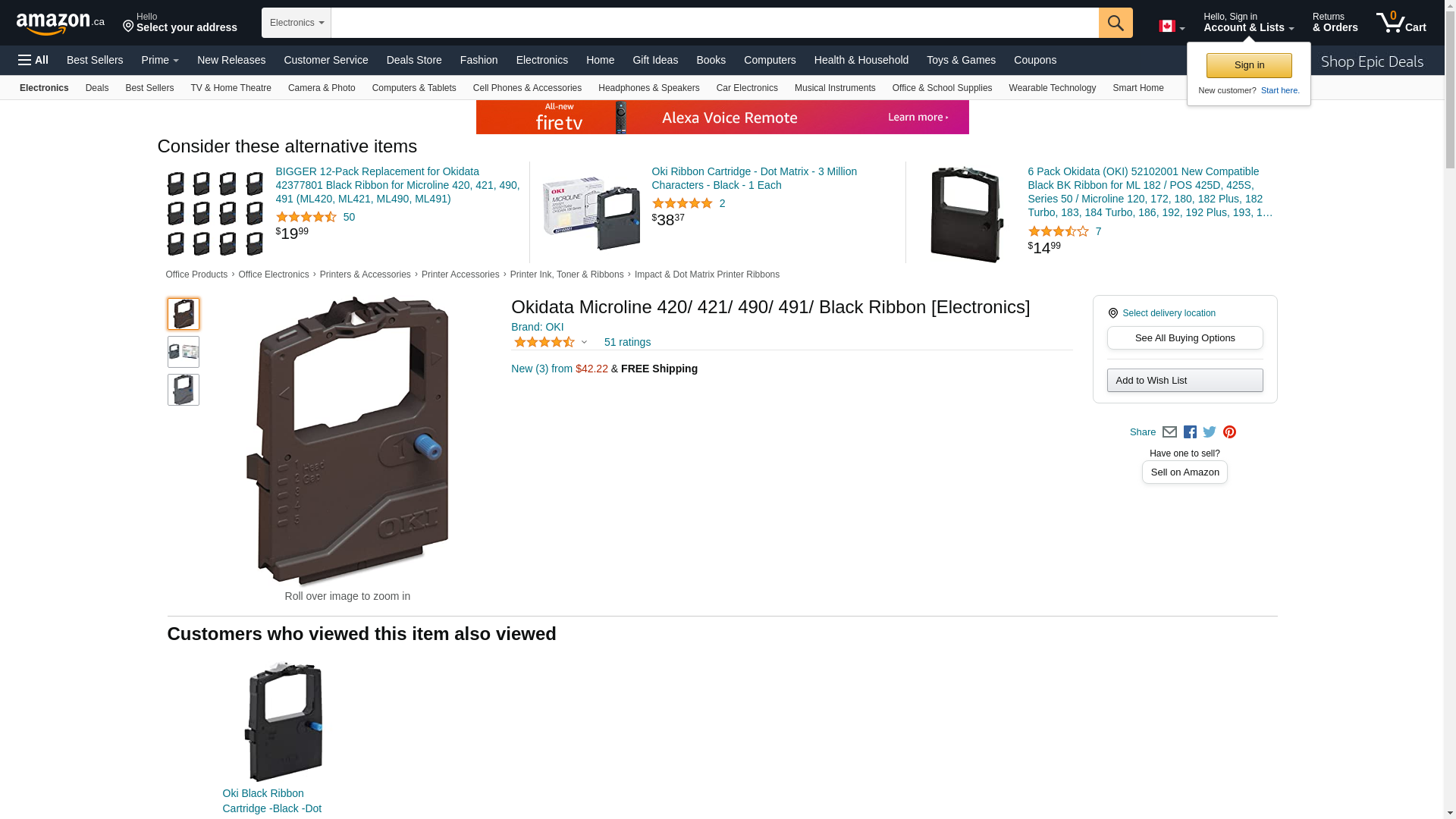The image size is (1456, 819).
Task: Share on Pinterest icon
Action: pyautogui.click(x=1229, y=432)
